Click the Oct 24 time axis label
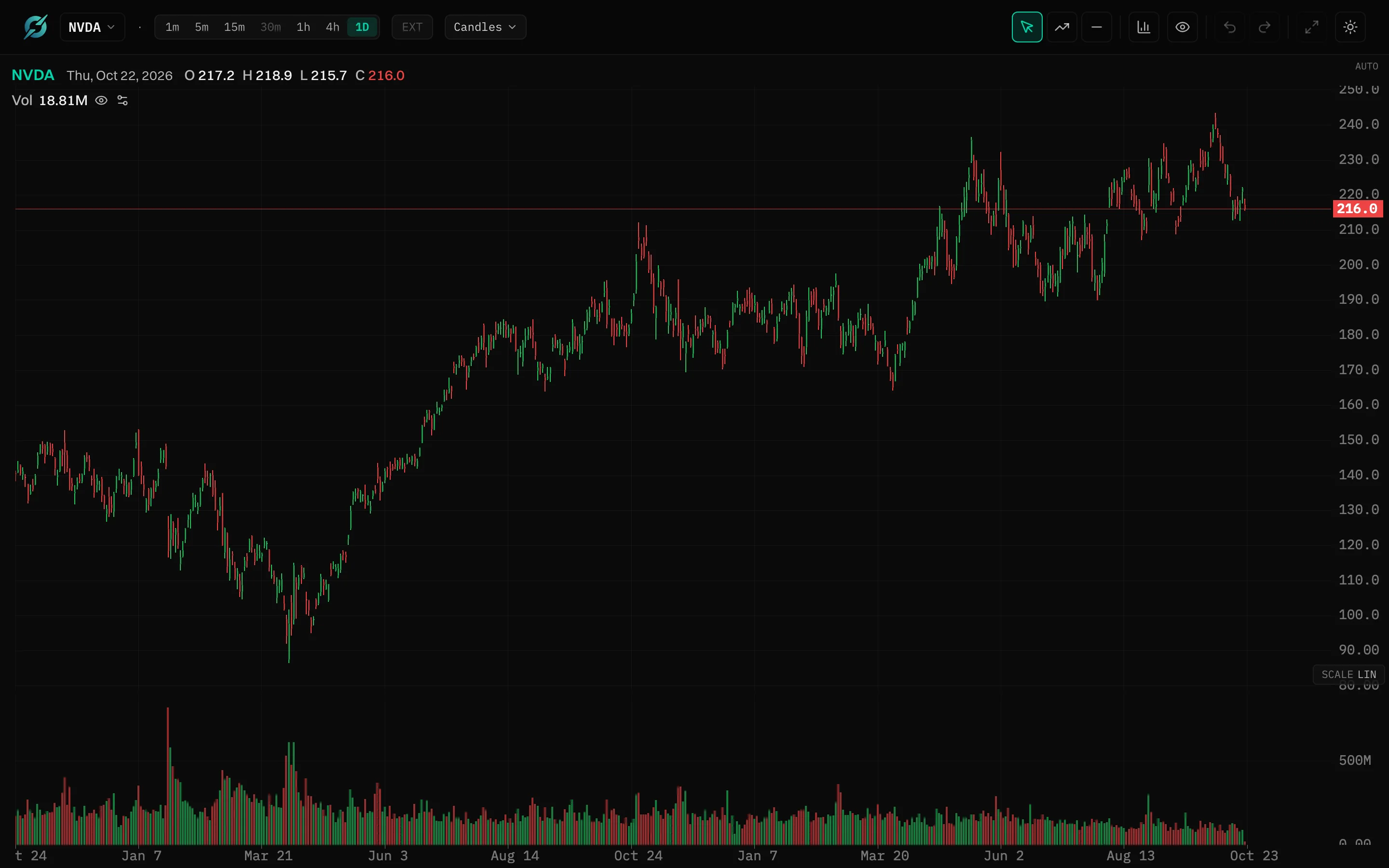 [638, 856]
